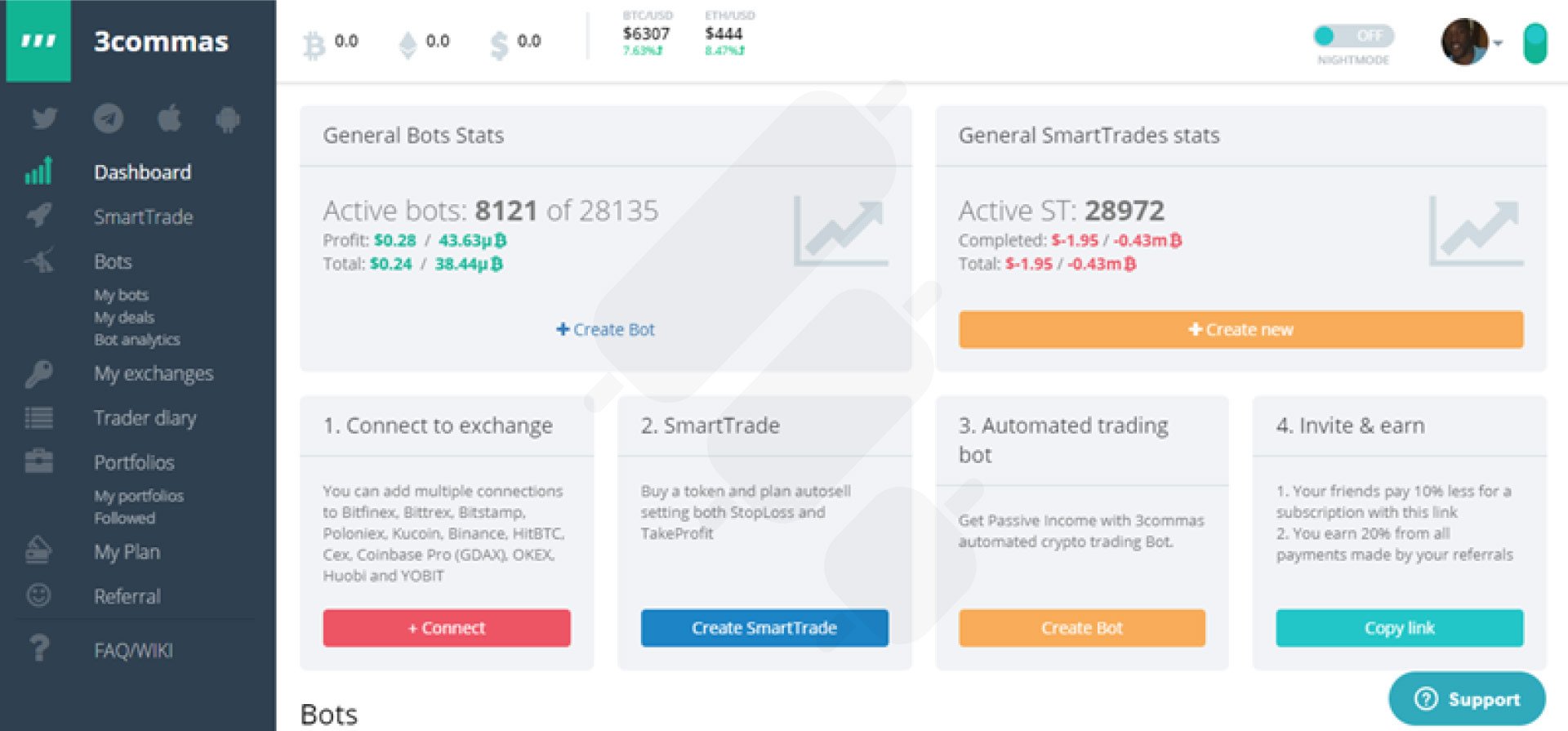Image resolution: width=1568 pixels, height=731 pixels.
Task: Click the BTC/USD $6307 price
Action: [x=647, y=33]
